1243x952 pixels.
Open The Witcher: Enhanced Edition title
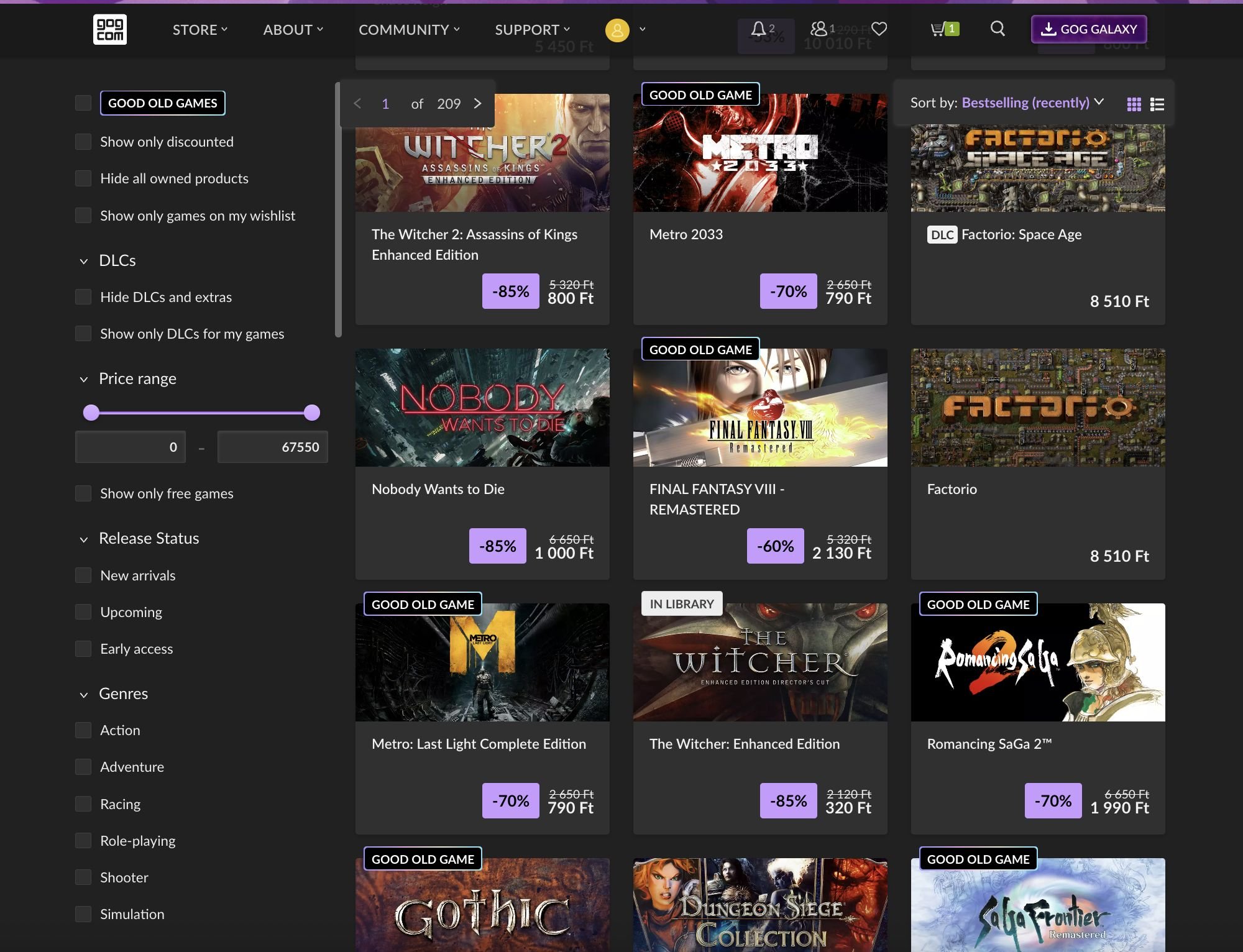[x=745, y=744]
